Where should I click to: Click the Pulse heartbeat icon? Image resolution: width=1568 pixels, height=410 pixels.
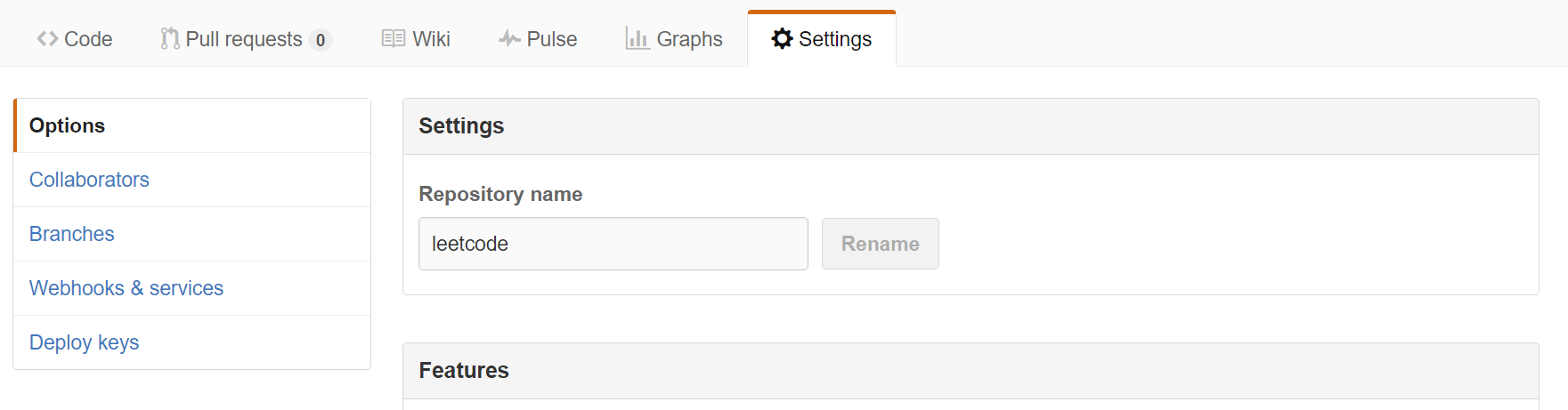[509, 39]
